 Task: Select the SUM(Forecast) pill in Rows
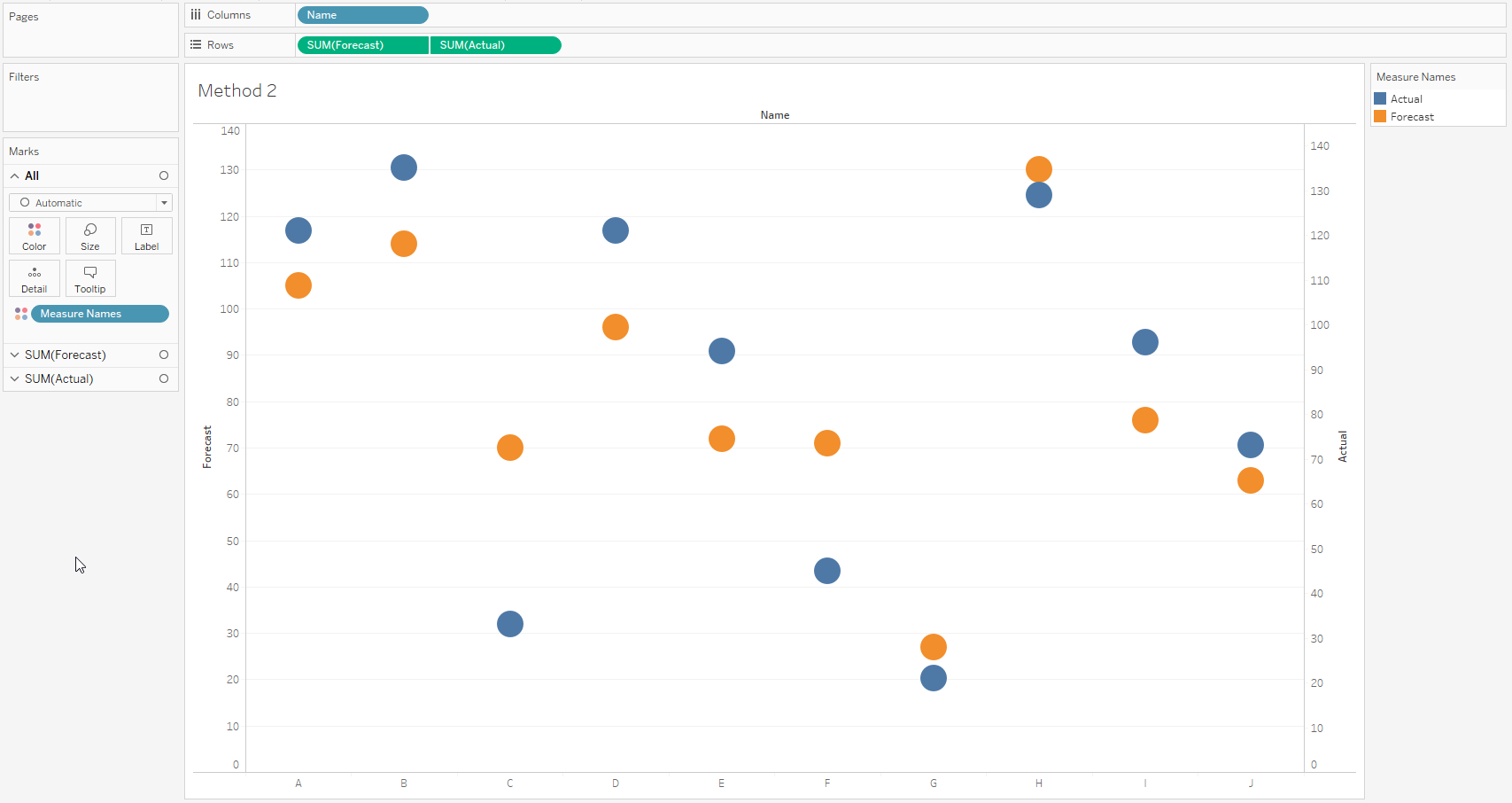[363, 45]
